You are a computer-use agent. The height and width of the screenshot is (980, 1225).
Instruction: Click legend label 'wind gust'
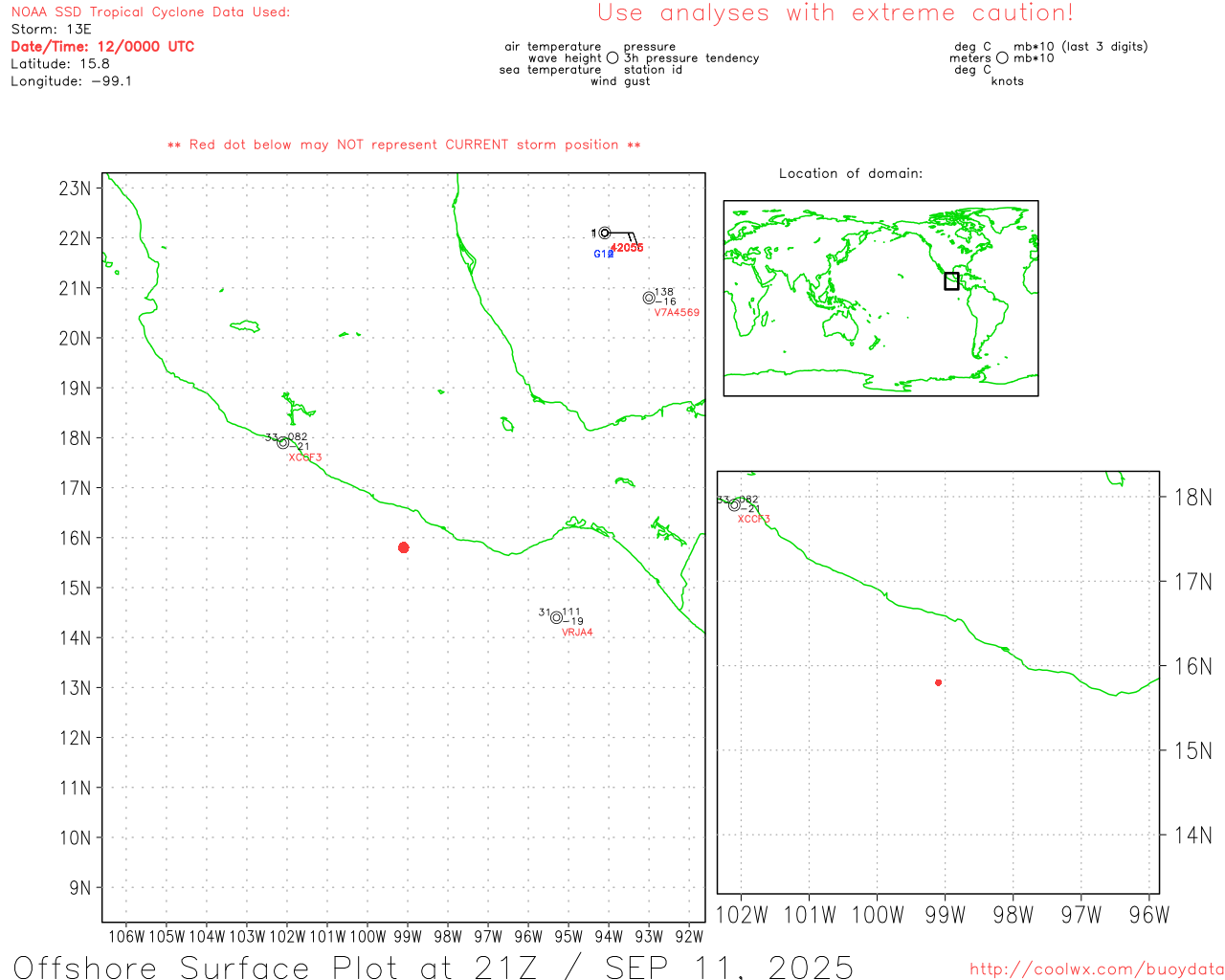620,81
